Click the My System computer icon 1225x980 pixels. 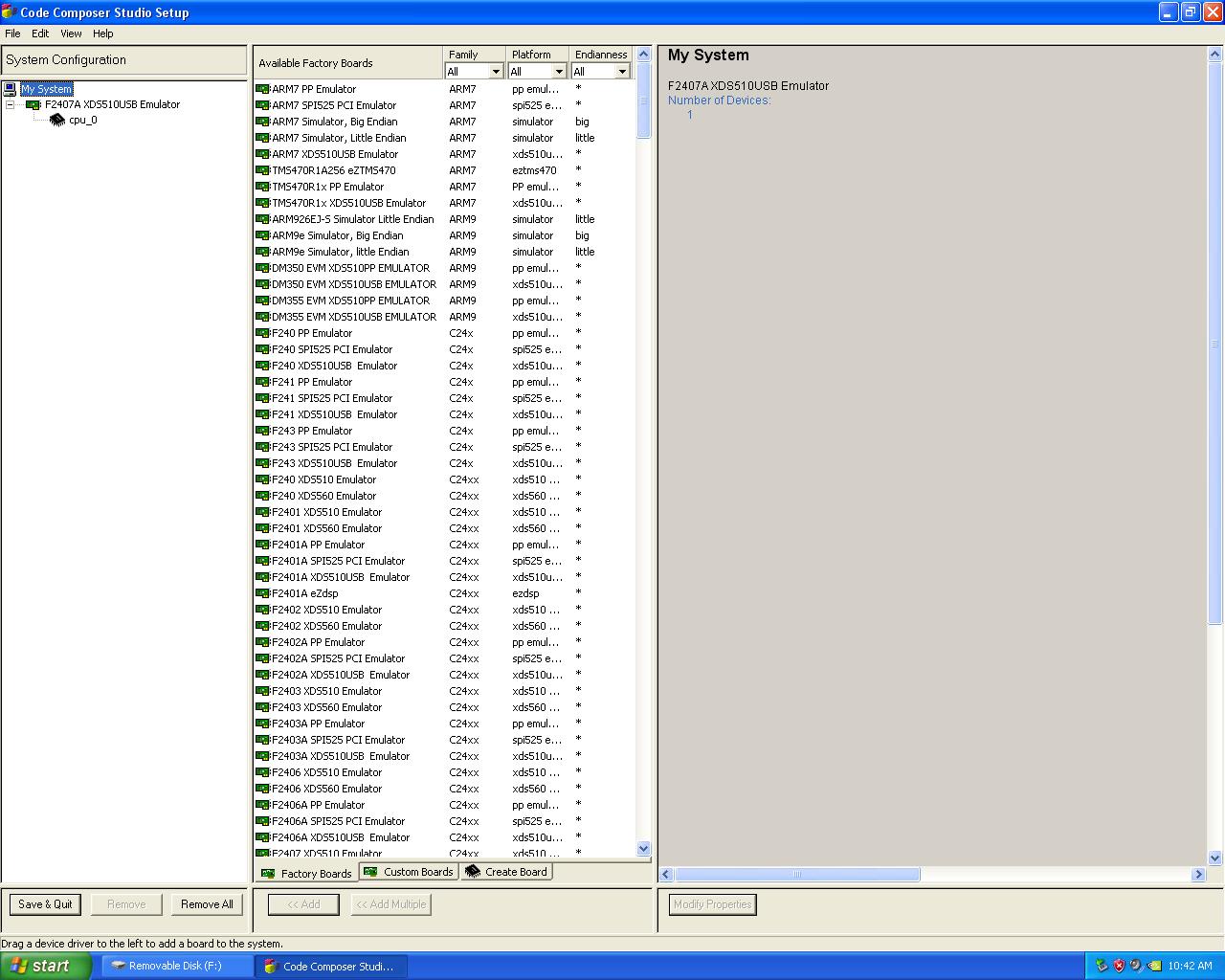(11, 89)
